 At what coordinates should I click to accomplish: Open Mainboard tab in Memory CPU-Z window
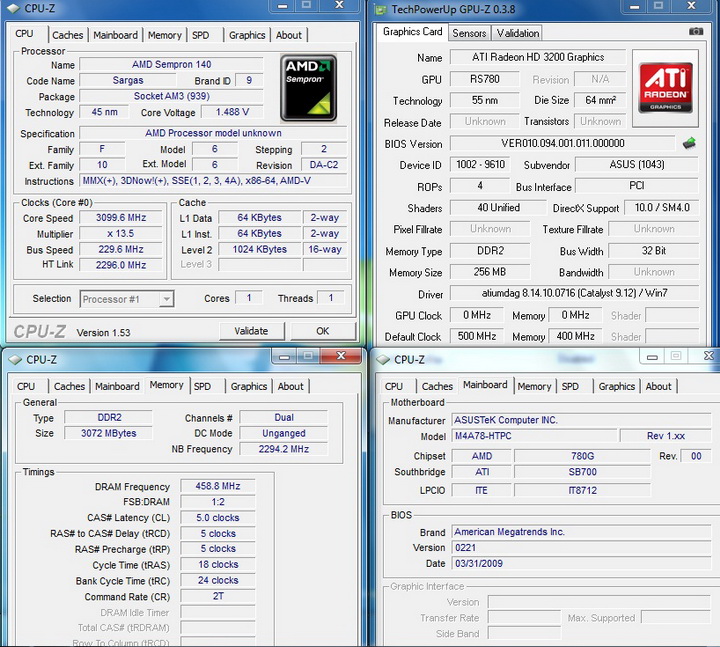coord(117,387)
